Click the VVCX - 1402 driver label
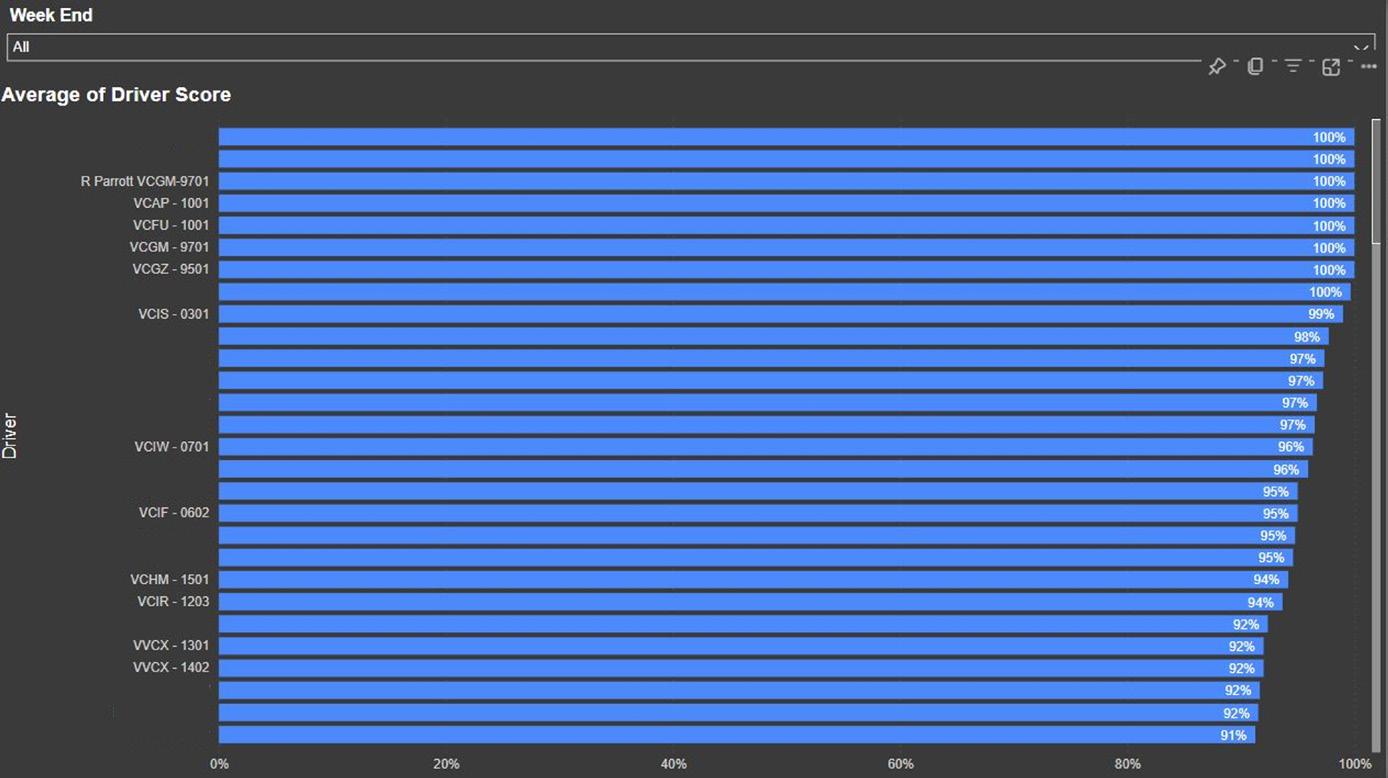Screen dimensions: 1388x778 click(171, 668)
